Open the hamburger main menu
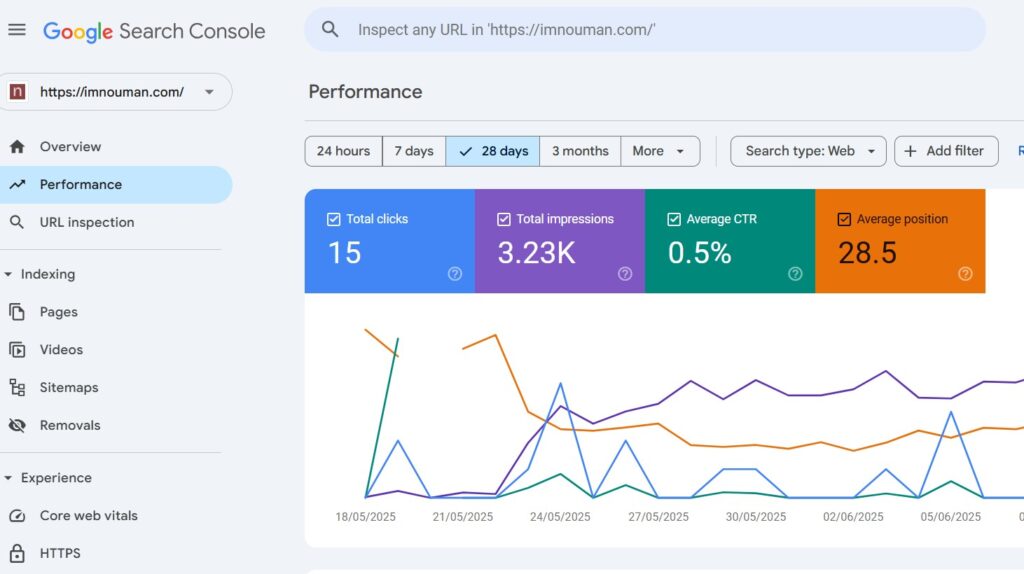Viewport: 1024px width, 574px height. coord(17,29)
